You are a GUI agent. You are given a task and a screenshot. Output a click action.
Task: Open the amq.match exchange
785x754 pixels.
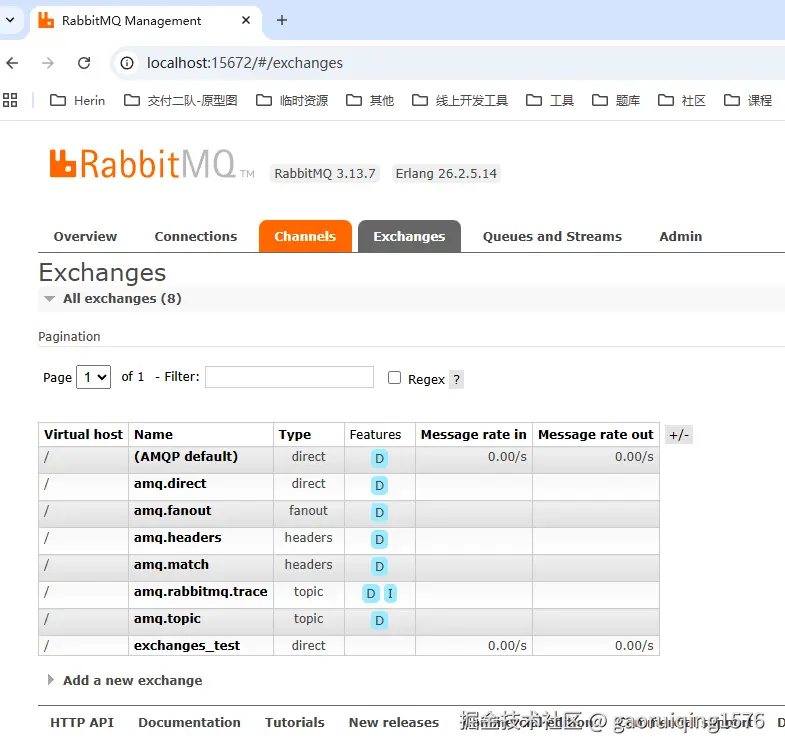pos(171,565)
